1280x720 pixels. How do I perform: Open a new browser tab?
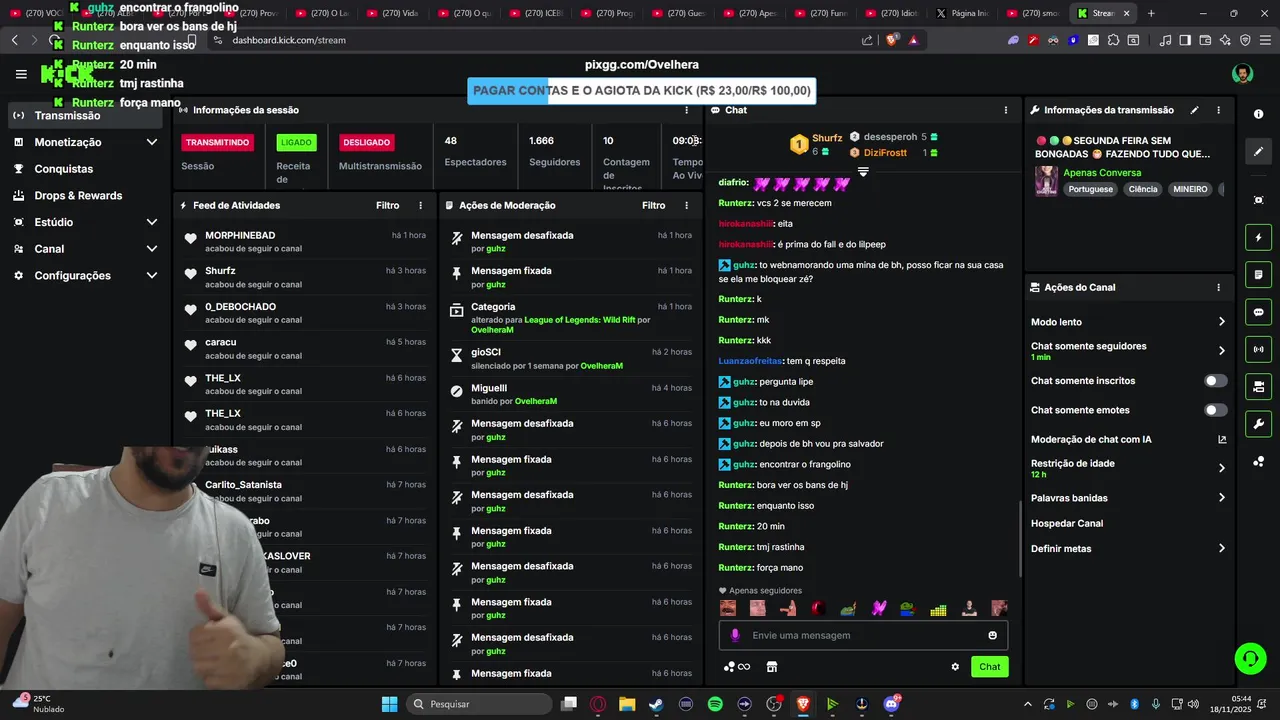pyautogui.click(x=1151, y=13)
